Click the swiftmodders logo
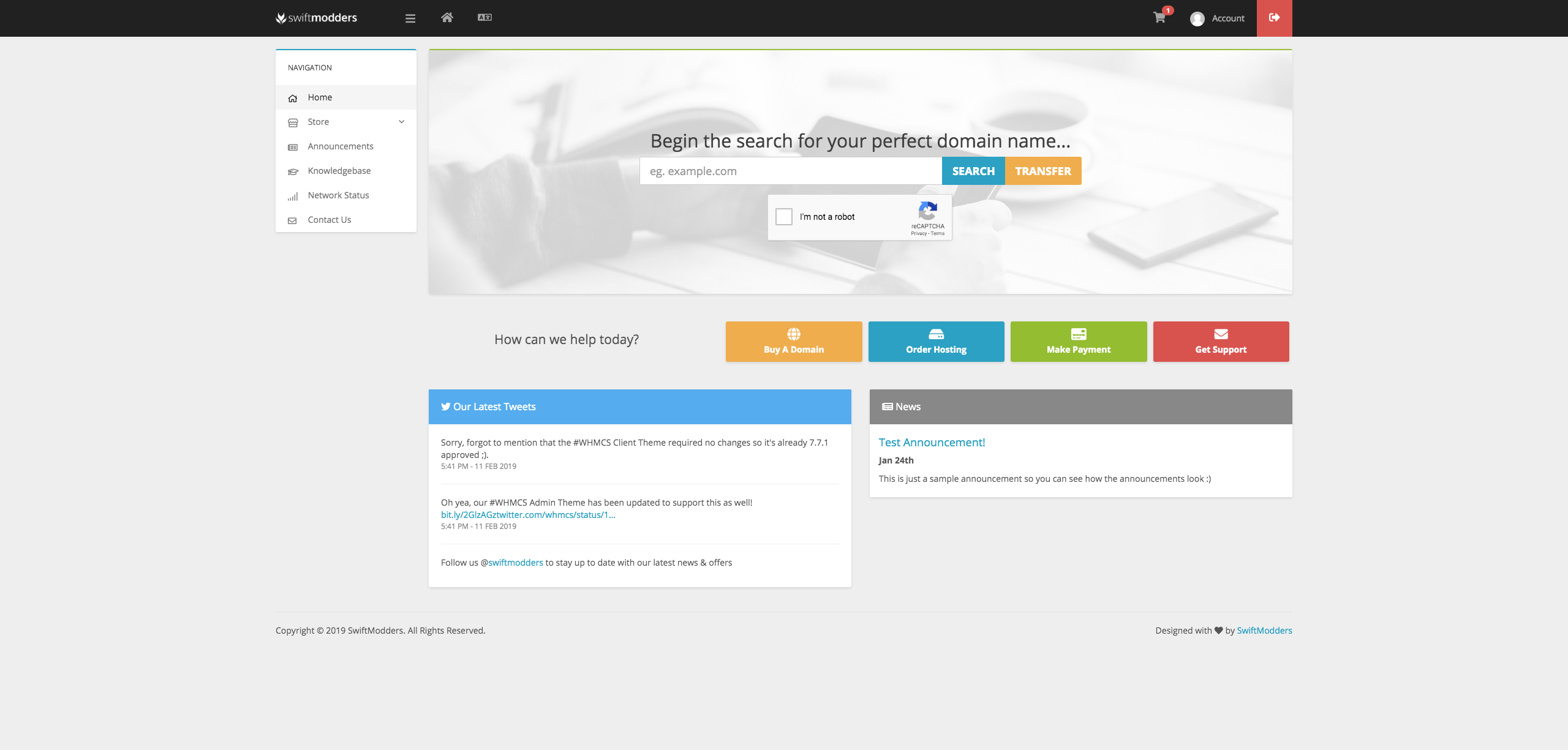Screen dimensions: 1568x750 [x=317, y=18]
